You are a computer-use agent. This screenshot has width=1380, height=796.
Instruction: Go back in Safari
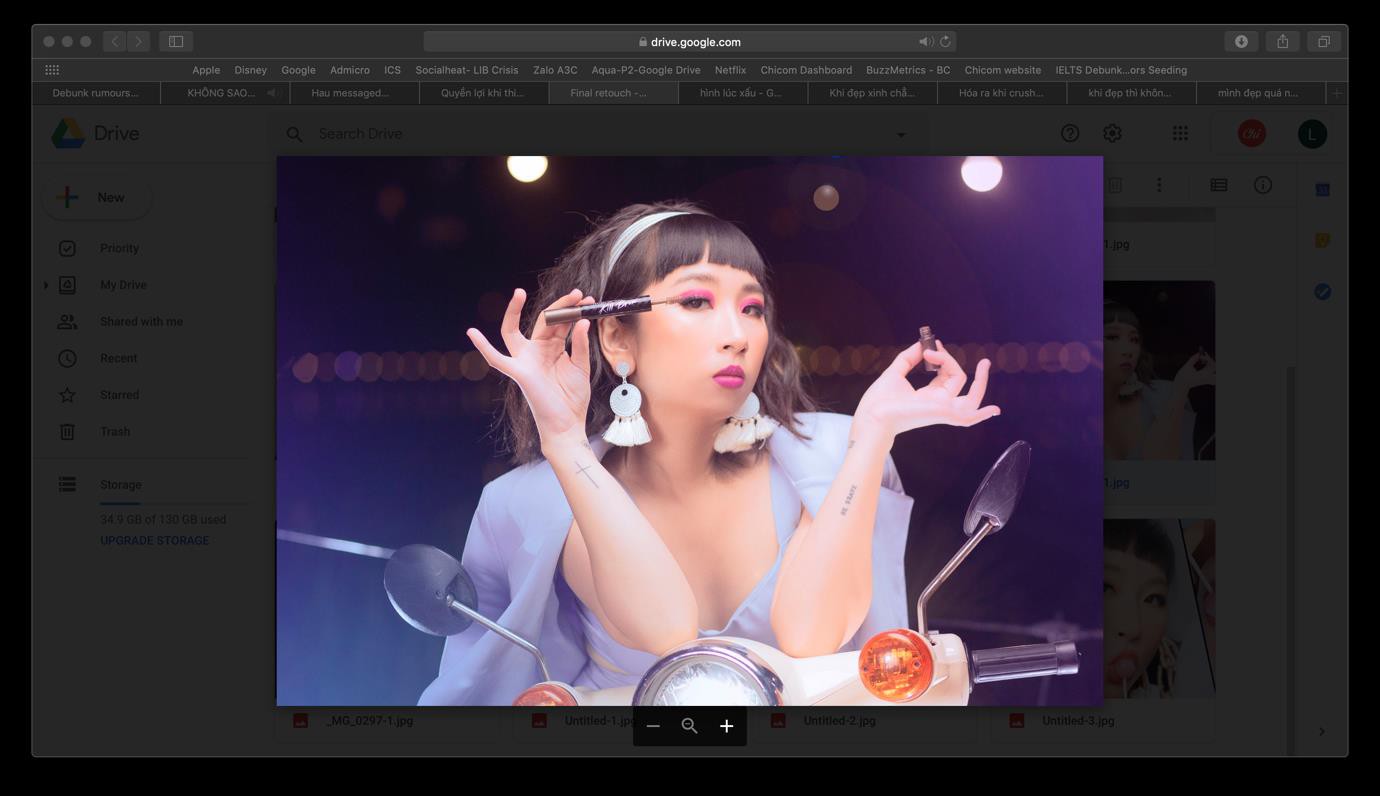(x=114, y=41)
